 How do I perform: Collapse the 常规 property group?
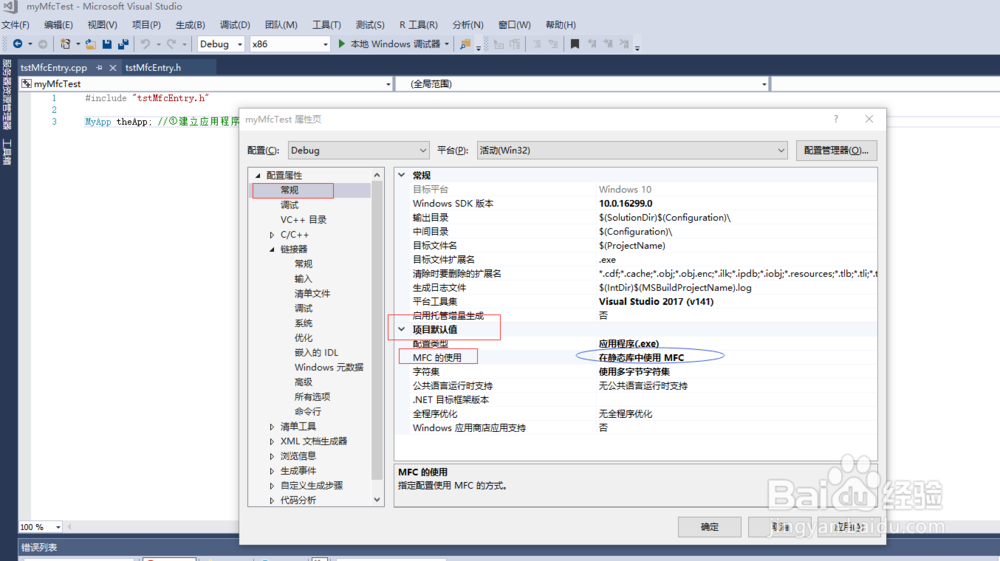click(401, 175)
